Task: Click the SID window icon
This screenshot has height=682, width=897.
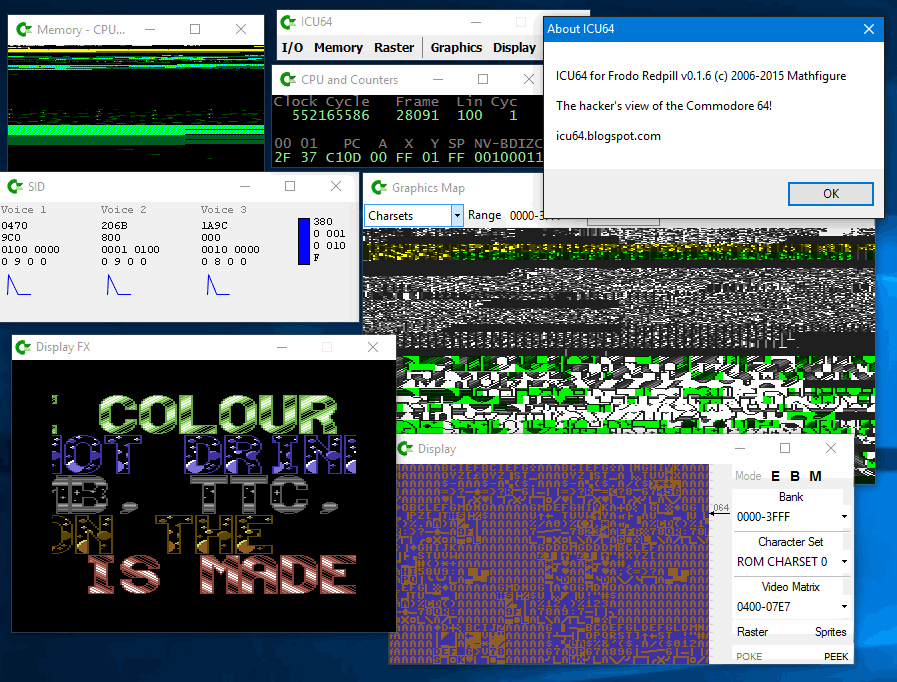Action: coord(15,187)
